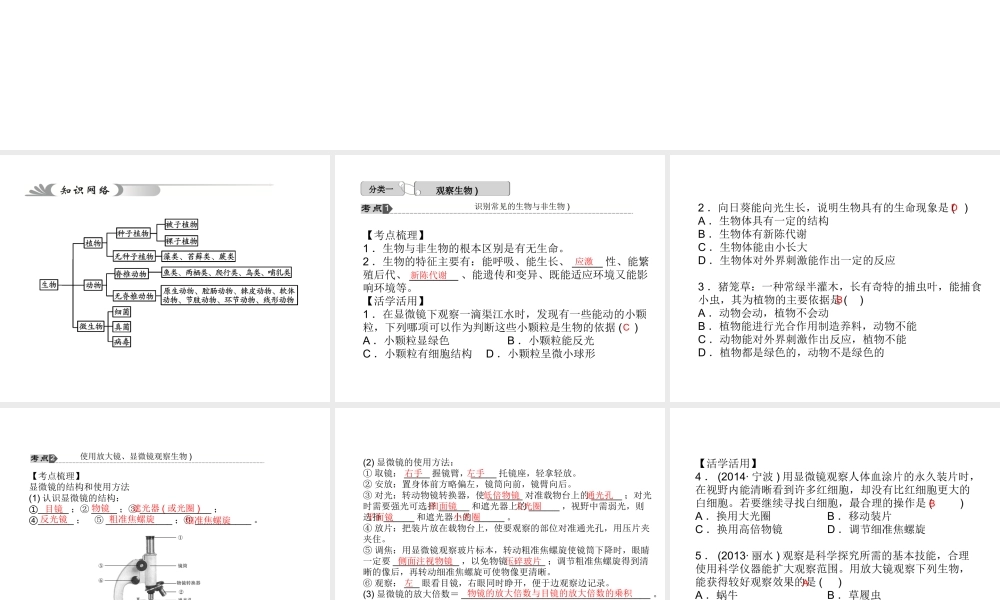Viewport: 1000px width, 600px height.
Task: Click the 无脊椎动物 box
Action: click(135, 296)
